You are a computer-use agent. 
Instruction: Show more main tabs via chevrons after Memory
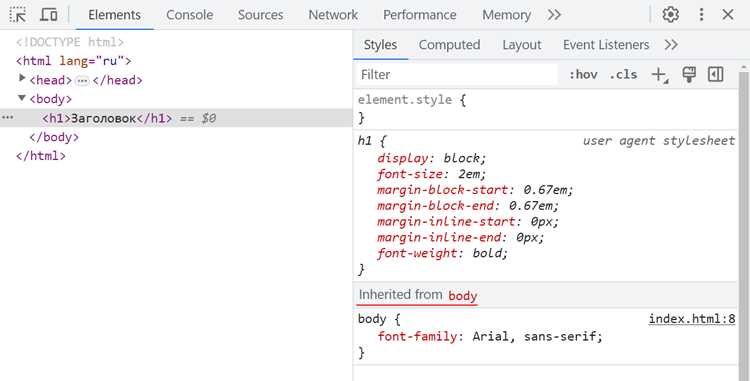(x=554, y=15)
